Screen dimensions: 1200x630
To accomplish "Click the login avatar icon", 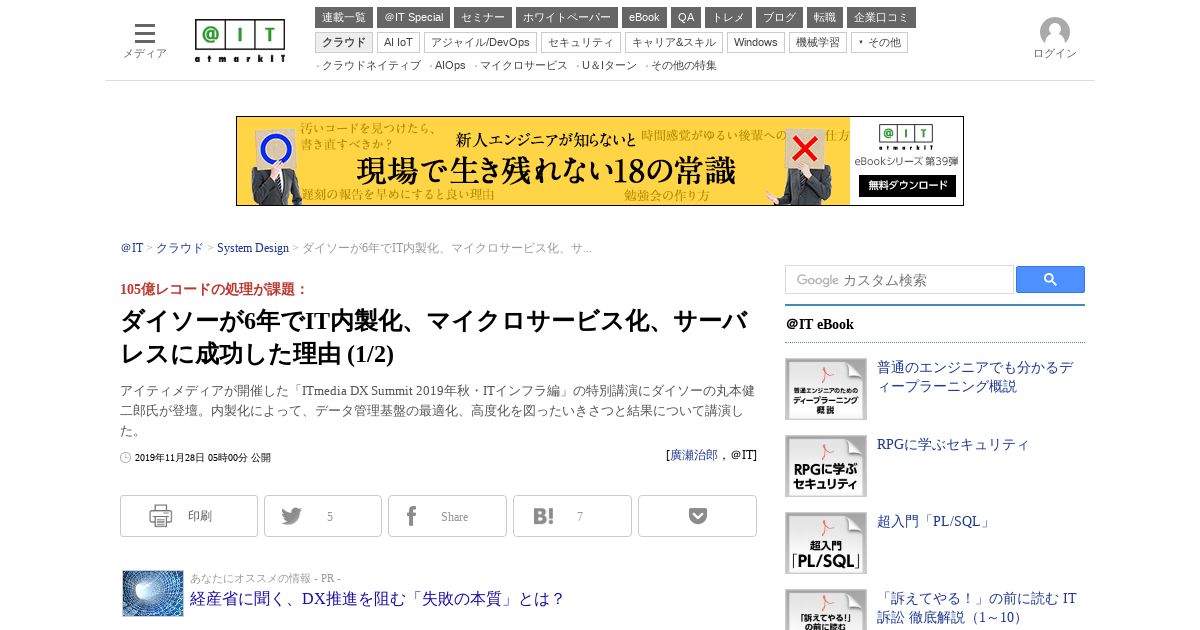I will click(1055, 32).
